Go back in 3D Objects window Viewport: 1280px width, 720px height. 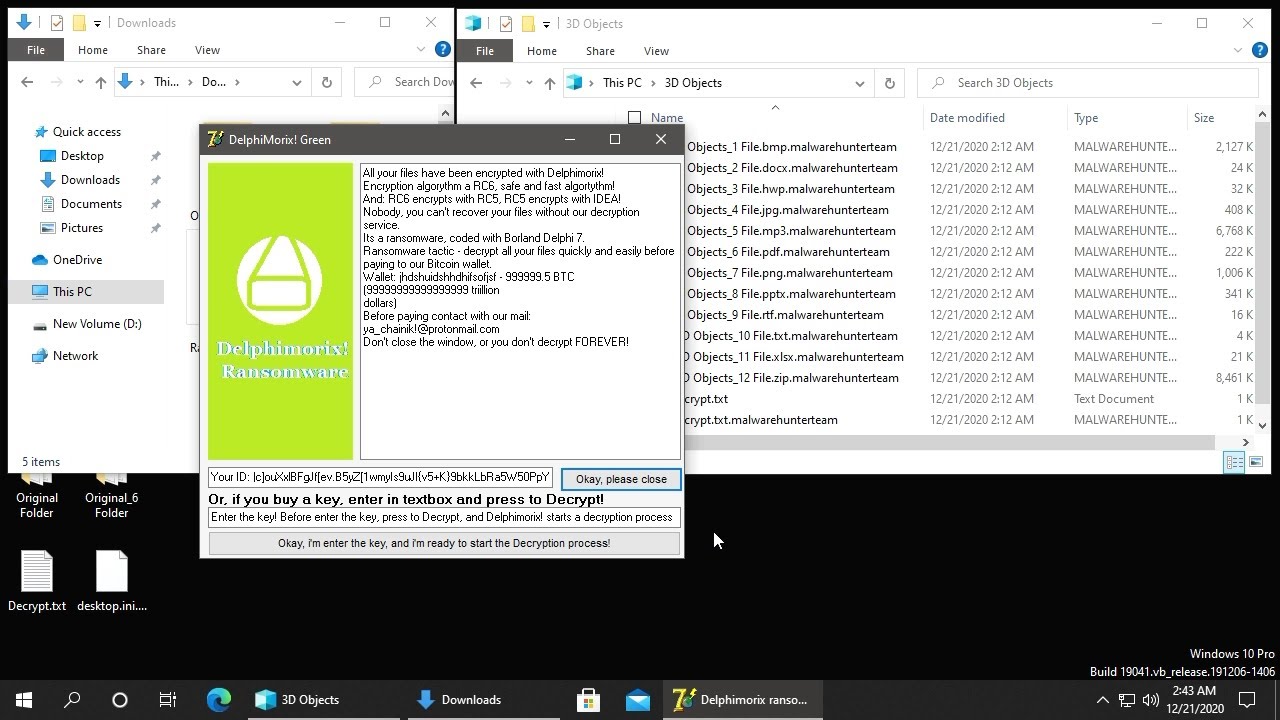pyautogui.click(x=476, y=83)
